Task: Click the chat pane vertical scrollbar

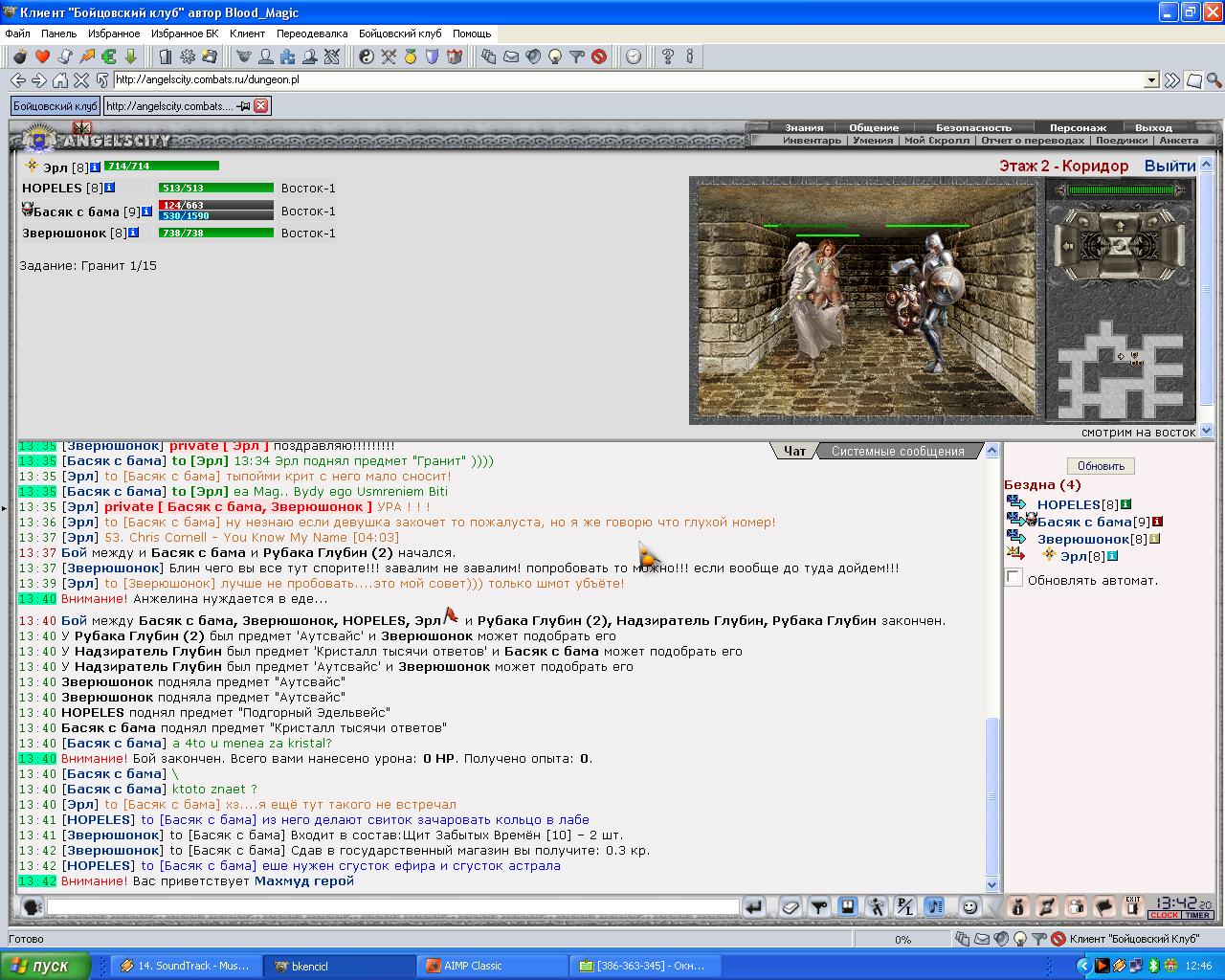Action: (991, 668)
